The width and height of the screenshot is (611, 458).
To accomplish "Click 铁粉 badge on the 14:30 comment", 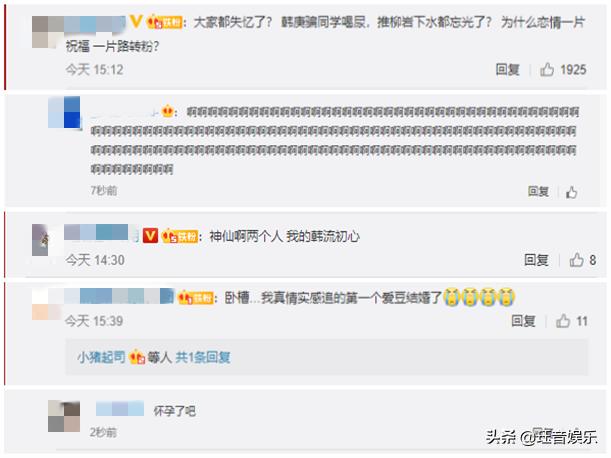I will tap(180, 236).
